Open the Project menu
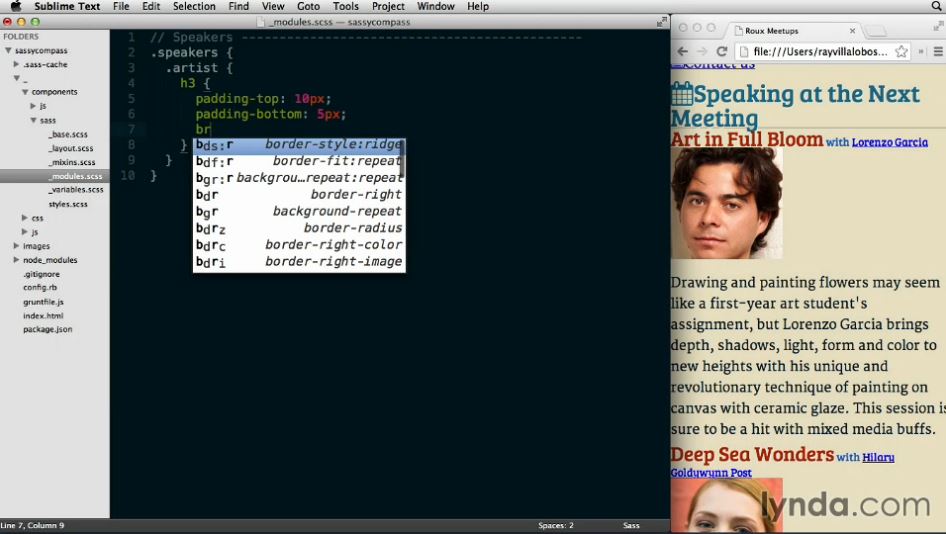946x534 pixels. tap(388, 6)
